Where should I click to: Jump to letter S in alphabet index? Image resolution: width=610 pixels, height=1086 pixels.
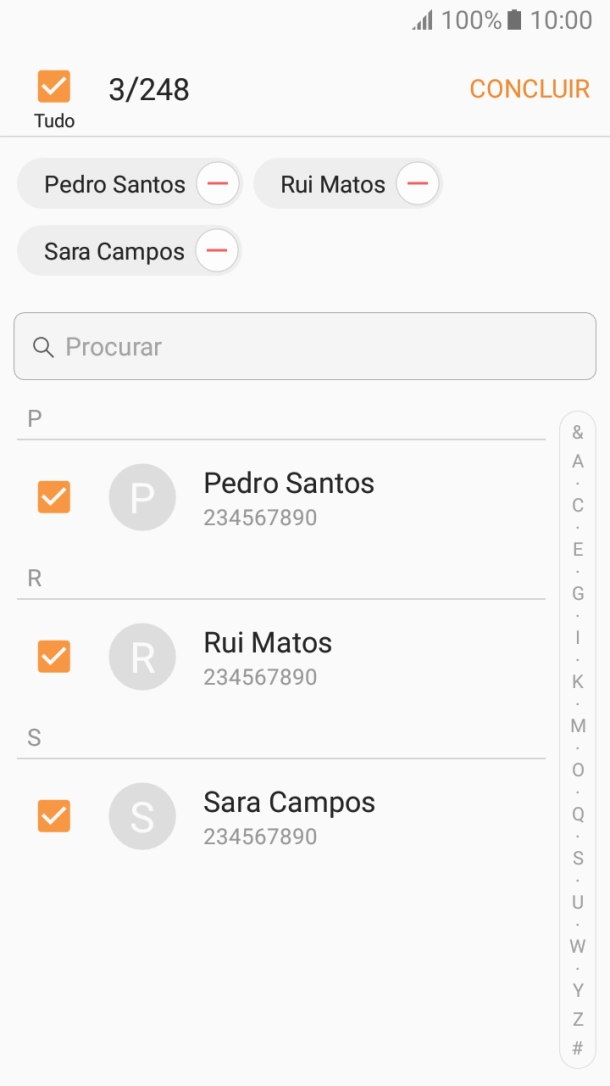[x=577, y=858]
